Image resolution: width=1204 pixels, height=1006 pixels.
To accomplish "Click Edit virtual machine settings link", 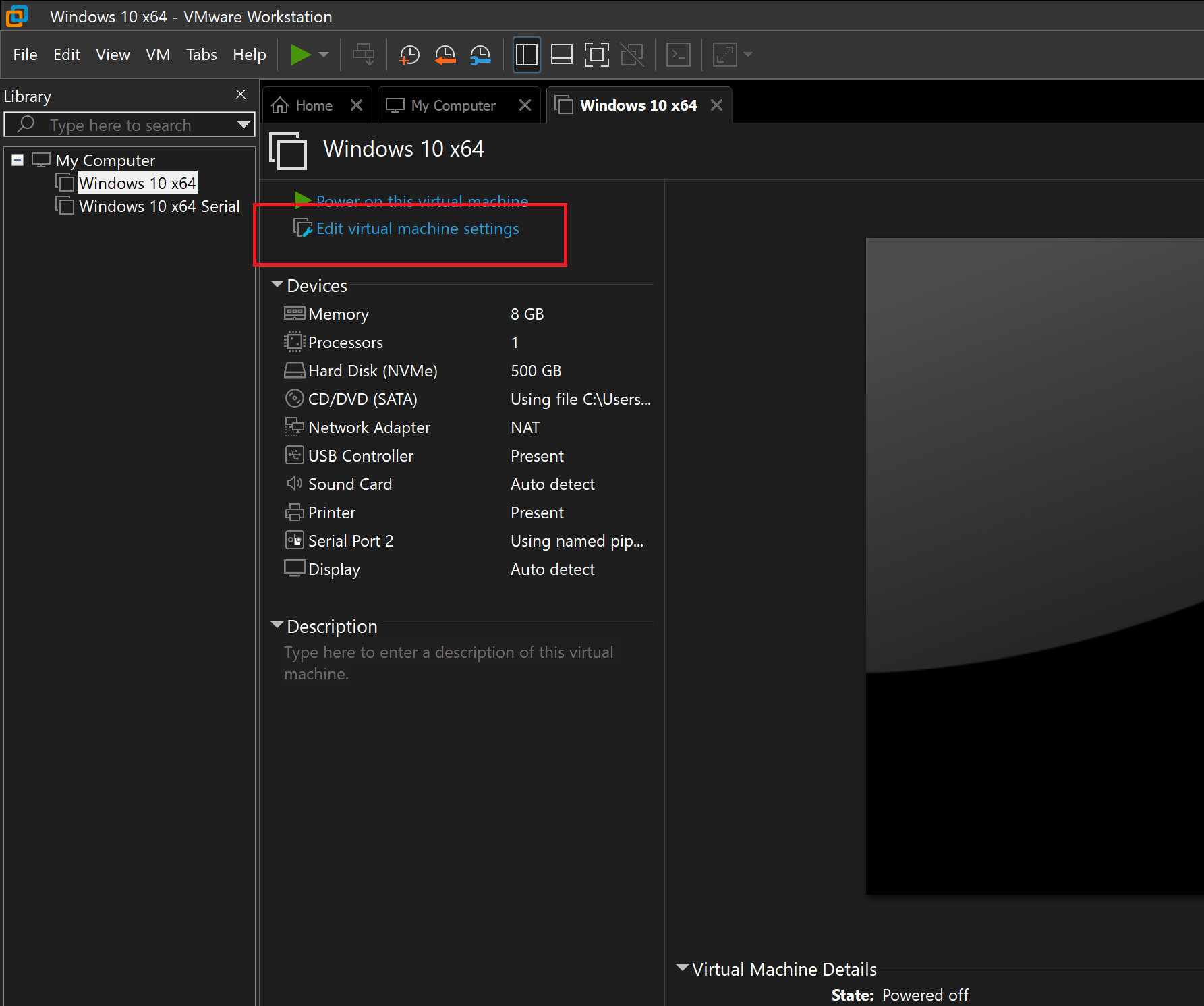I will coord(417,229).
